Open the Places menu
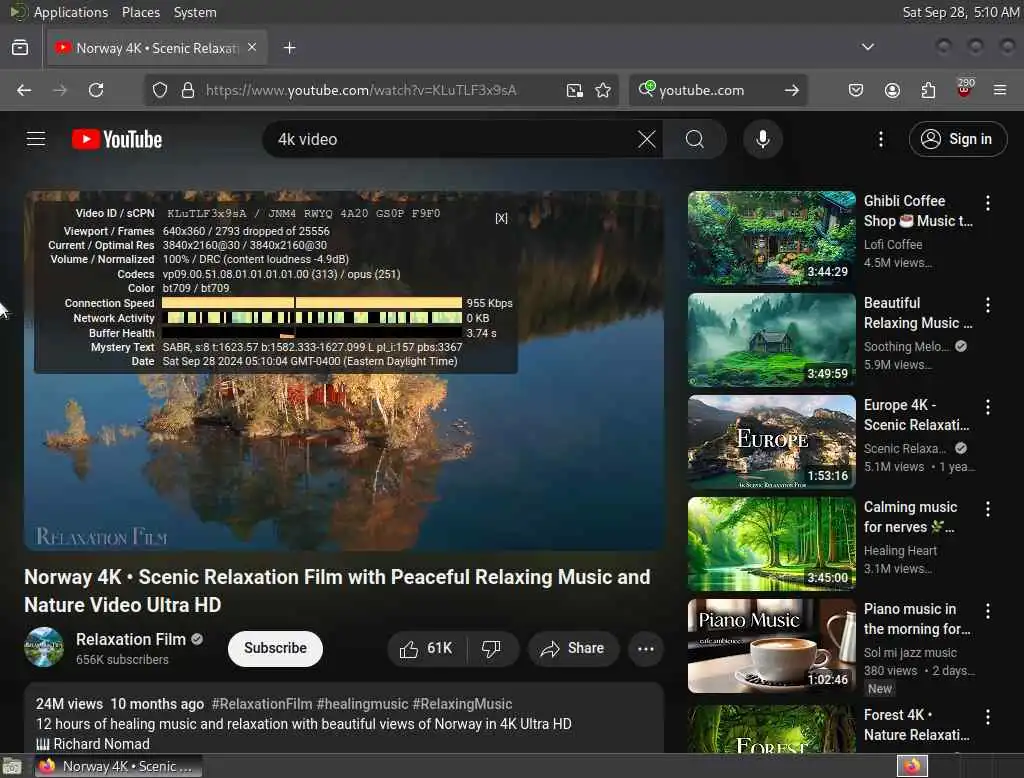 click(x=140, y=12)
